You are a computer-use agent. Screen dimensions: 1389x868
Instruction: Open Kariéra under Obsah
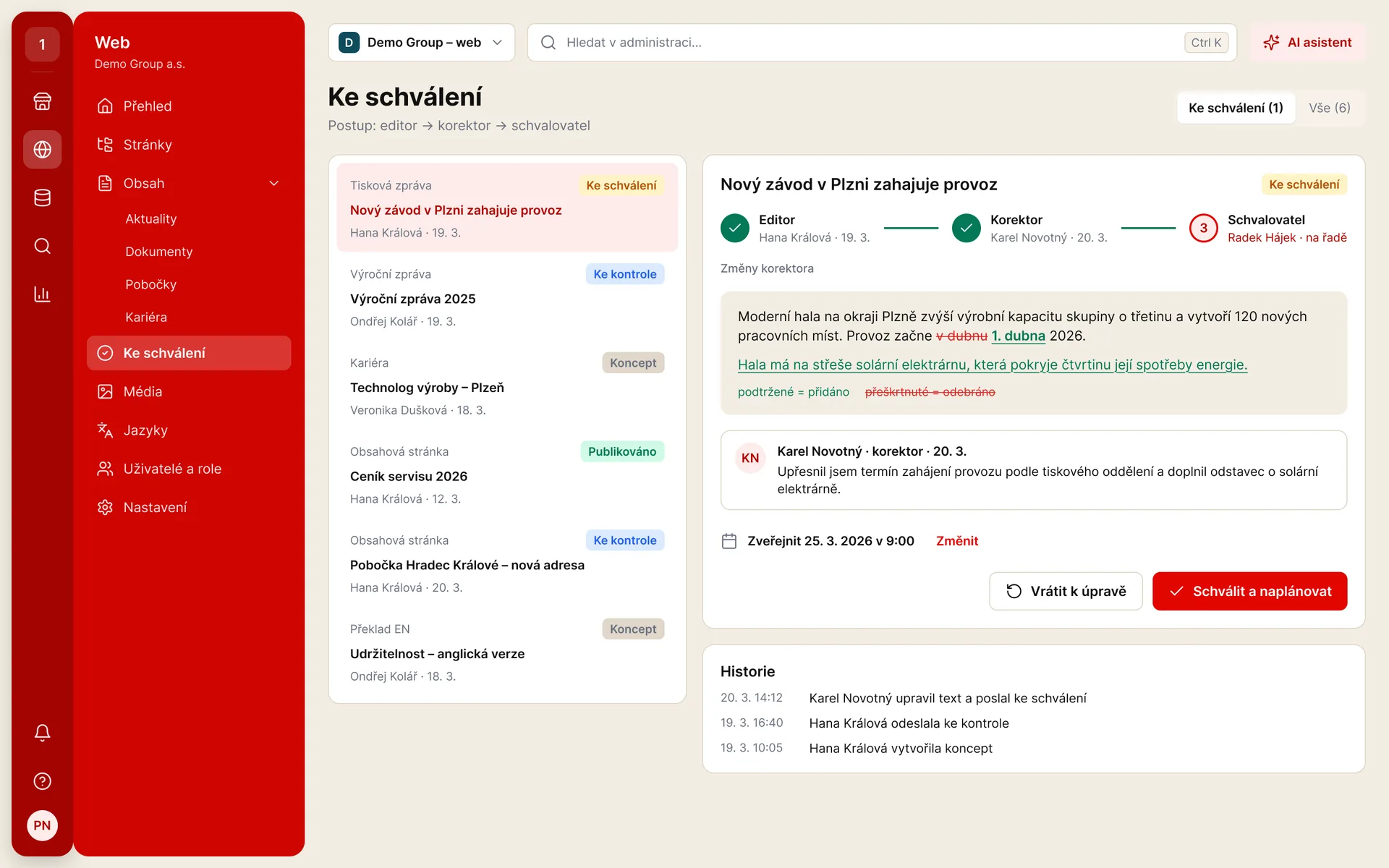tap(145, 318)
